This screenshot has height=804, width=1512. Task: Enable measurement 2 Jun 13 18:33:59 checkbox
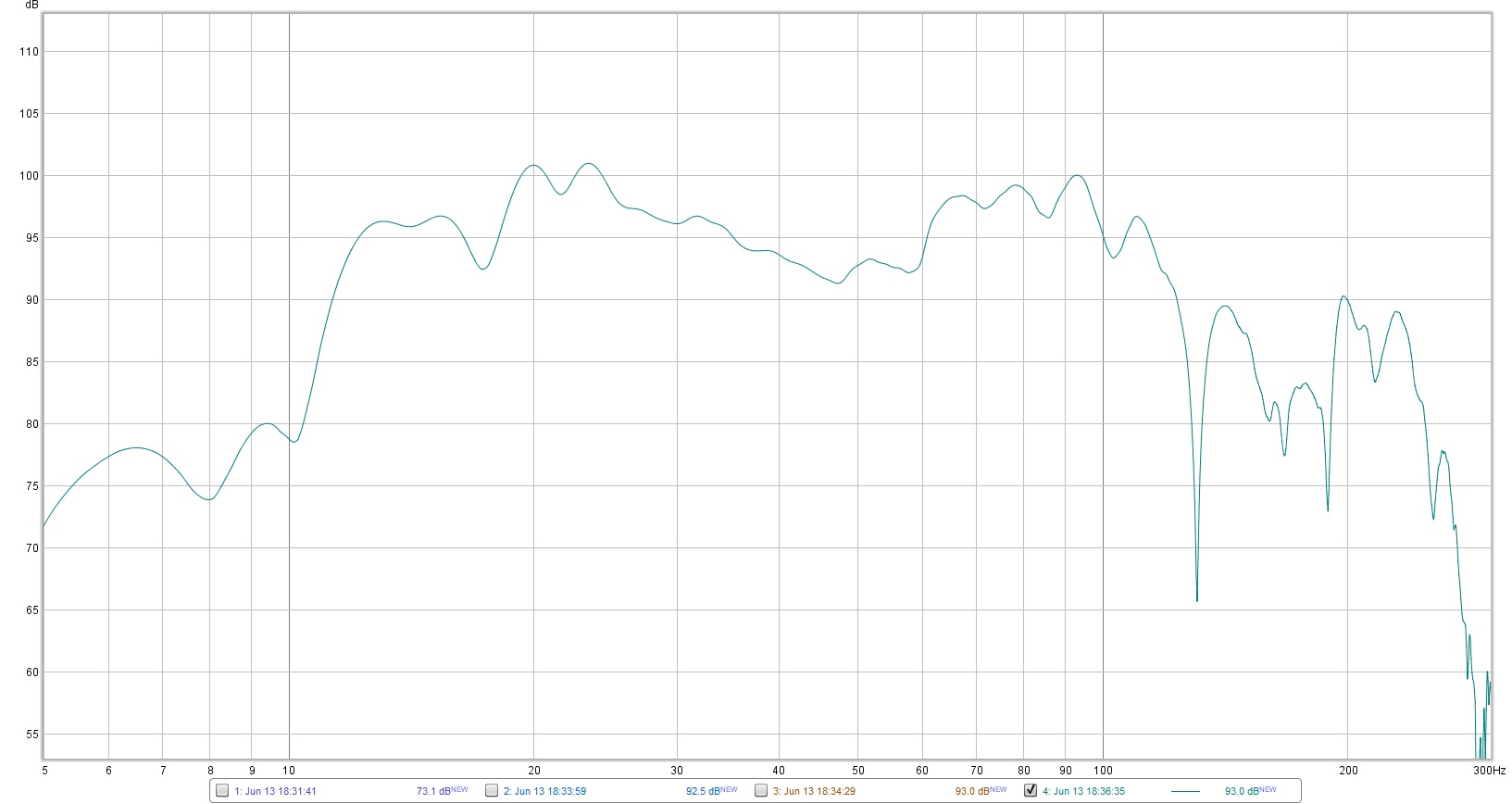492,790
